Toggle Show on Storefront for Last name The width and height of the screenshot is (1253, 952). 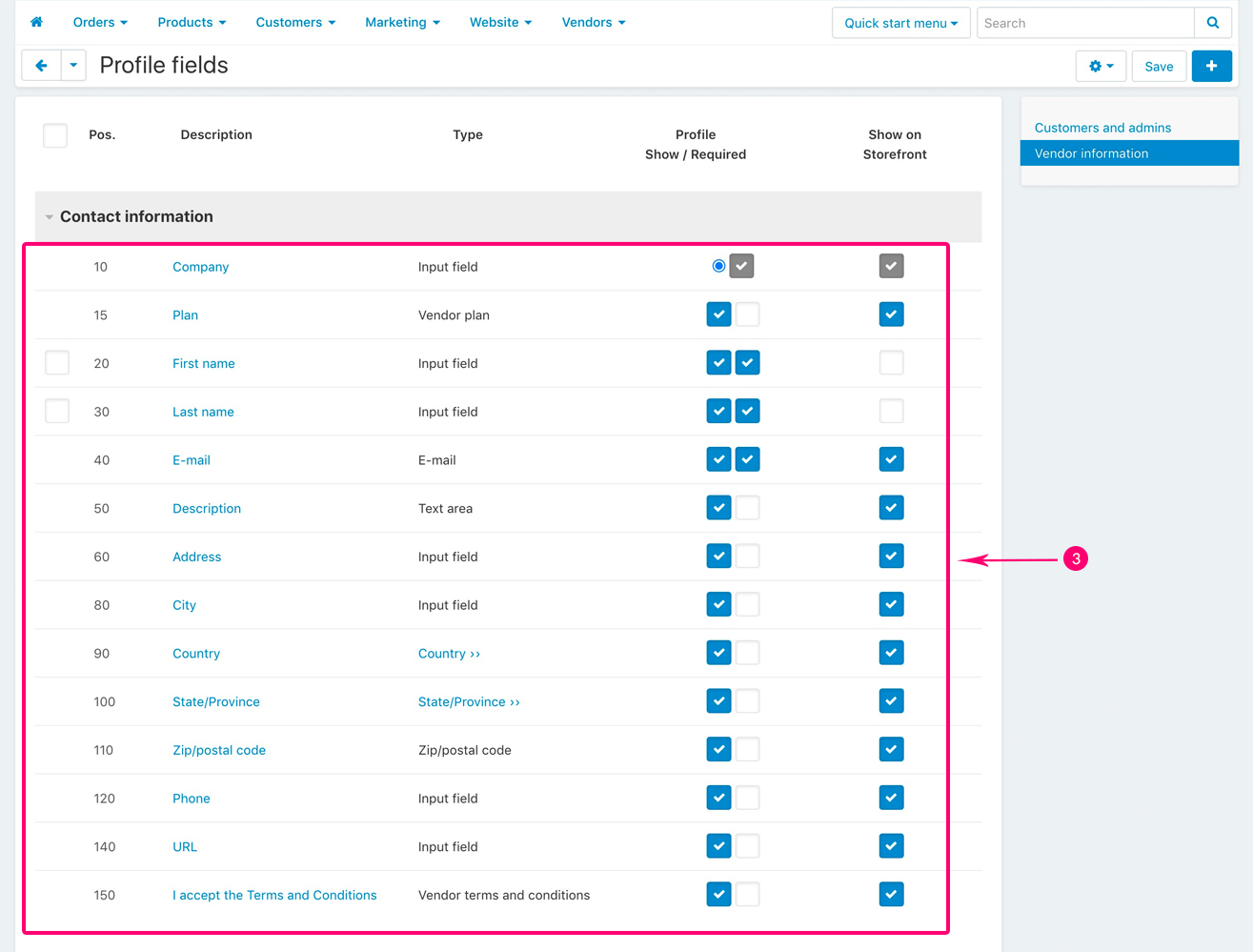pyautogui.click(x=891, y=412)
